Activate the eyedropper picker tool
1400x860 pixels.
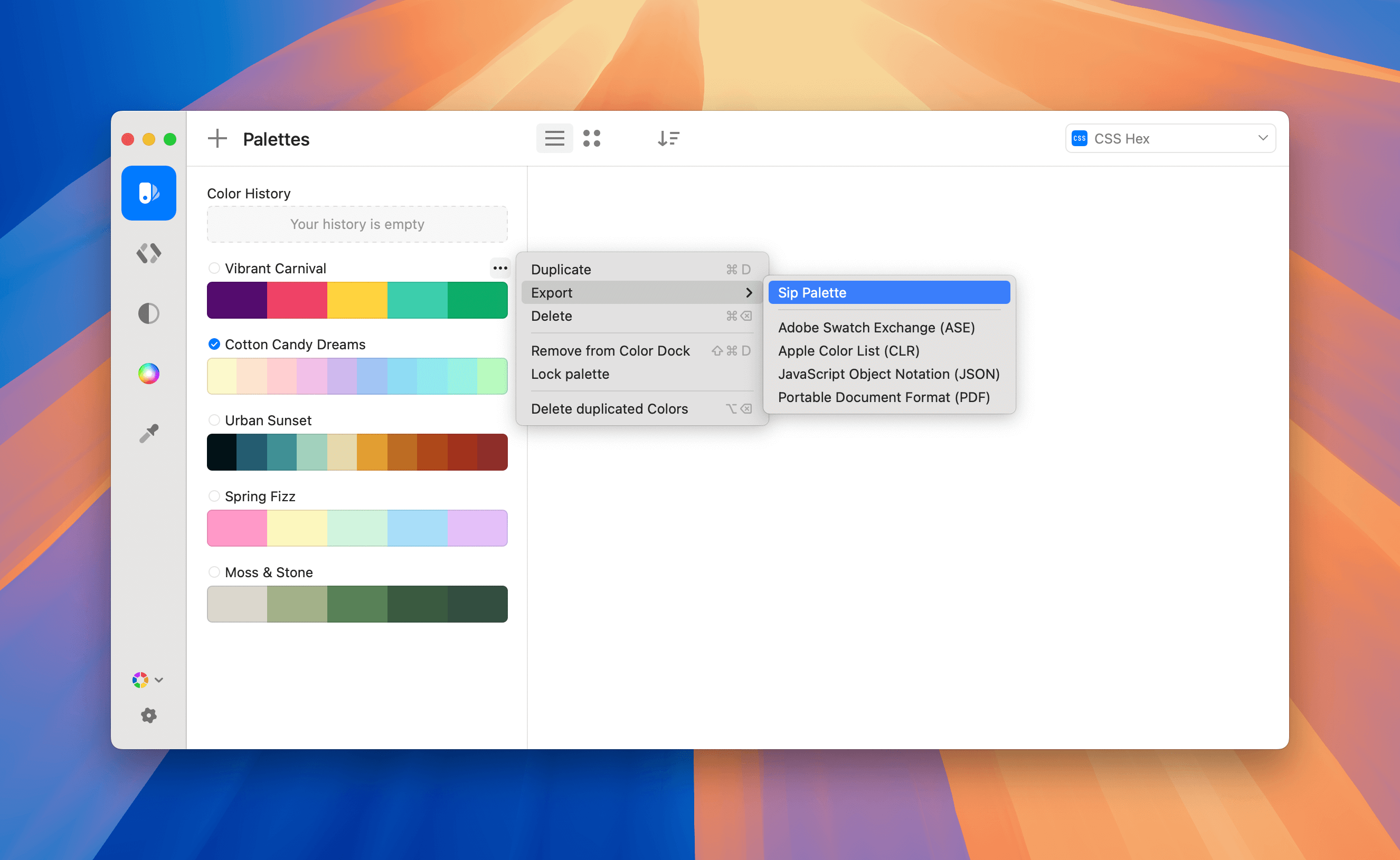click(x=148, y=432)
